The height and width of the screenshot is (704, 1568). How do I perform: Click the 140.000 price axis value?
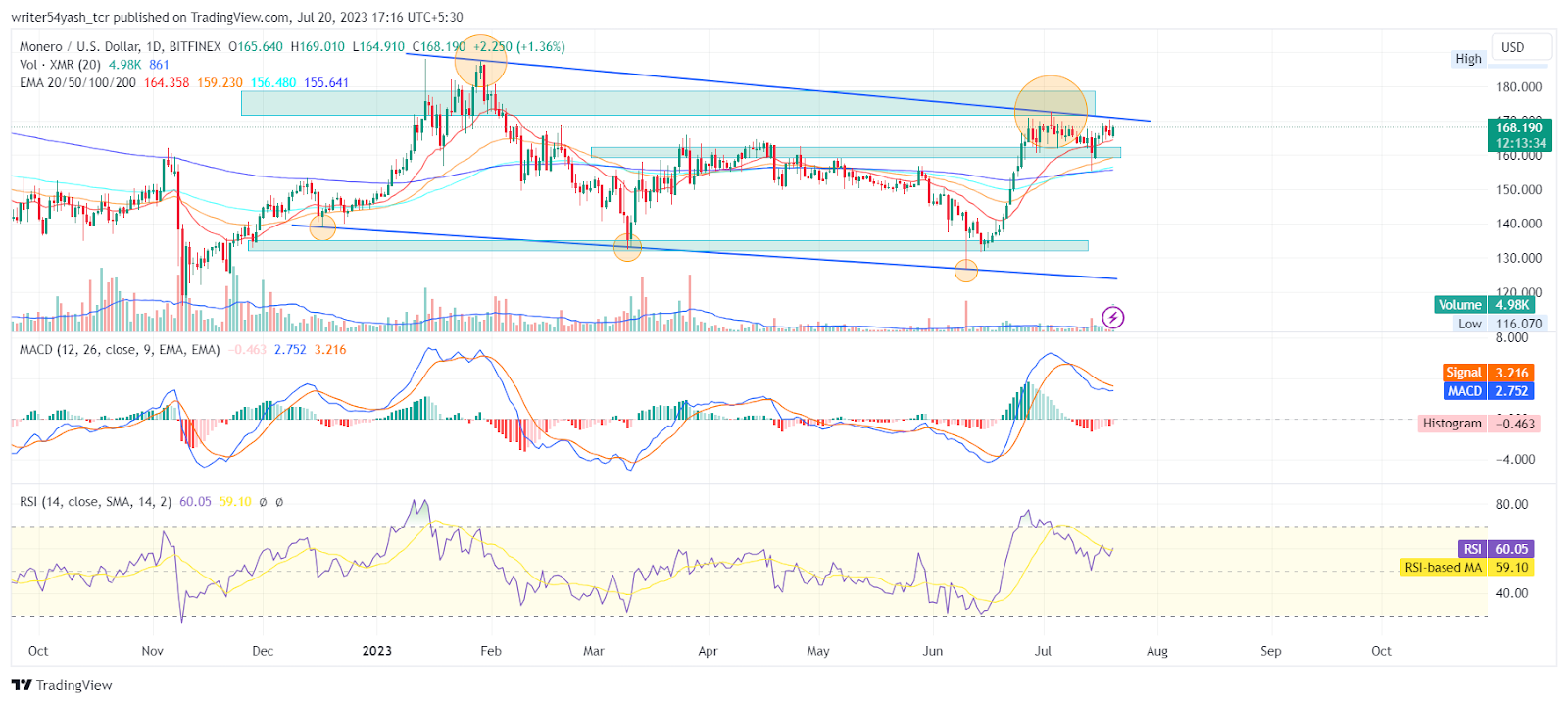[x=1519, y=224]
